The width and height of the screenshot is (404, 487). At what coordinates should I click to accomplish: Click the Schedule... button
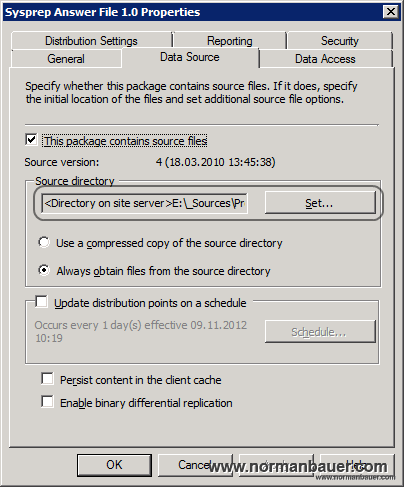320,332
